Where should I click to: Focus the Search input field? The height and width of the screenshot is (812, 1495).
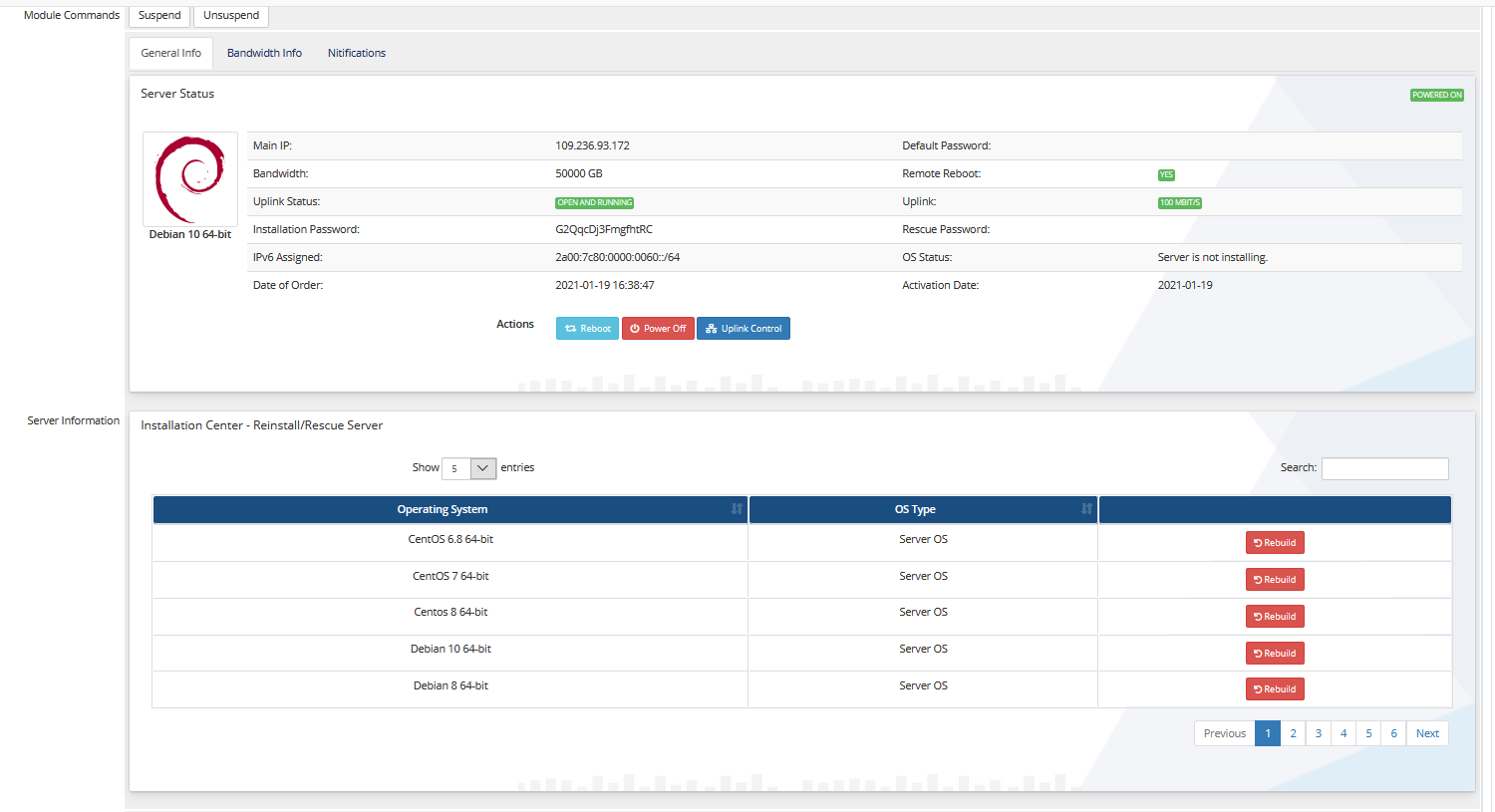1384,468
